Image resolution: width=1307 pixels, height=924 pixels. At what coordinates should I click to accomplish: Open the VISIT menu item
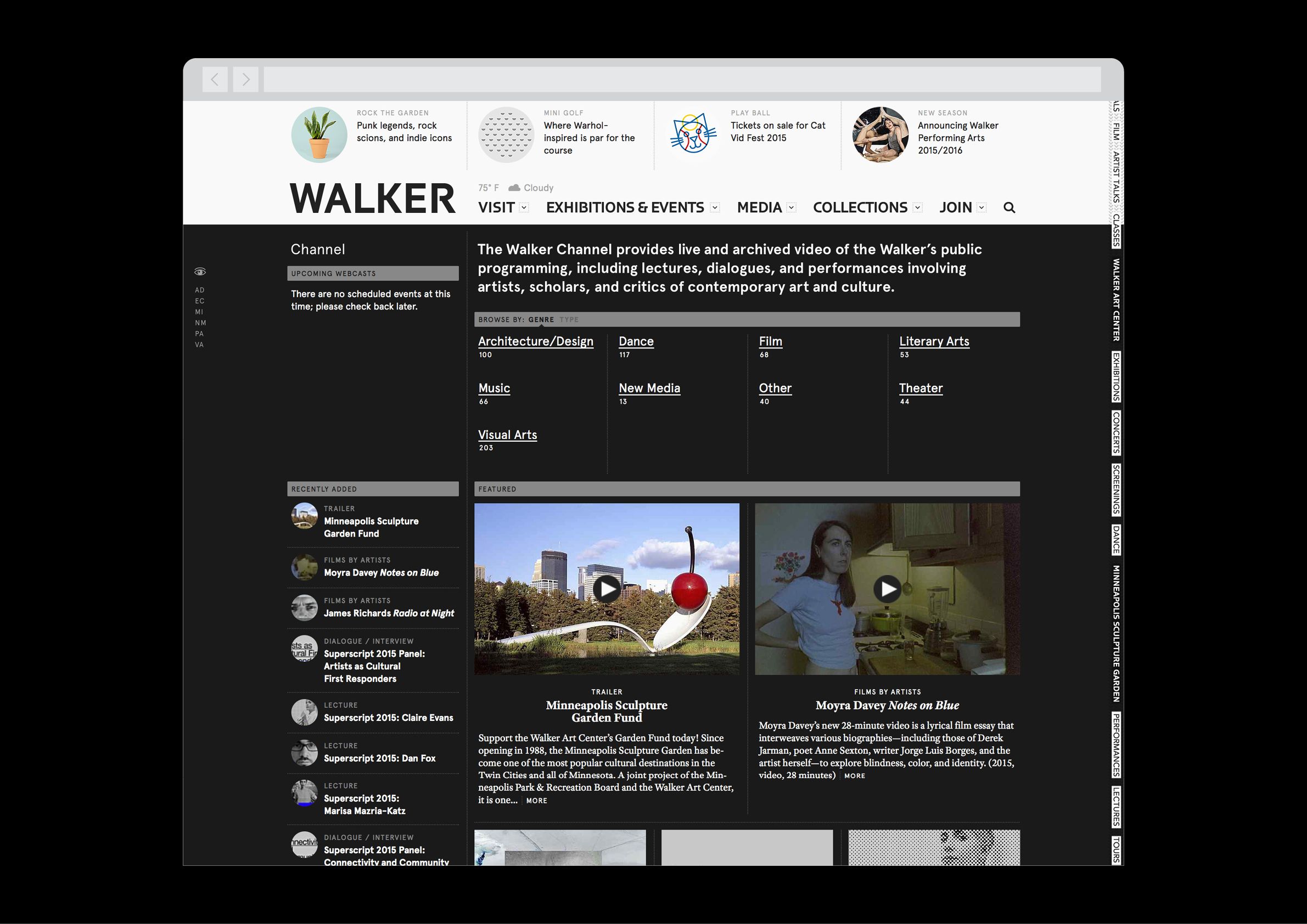click(496, 207)
